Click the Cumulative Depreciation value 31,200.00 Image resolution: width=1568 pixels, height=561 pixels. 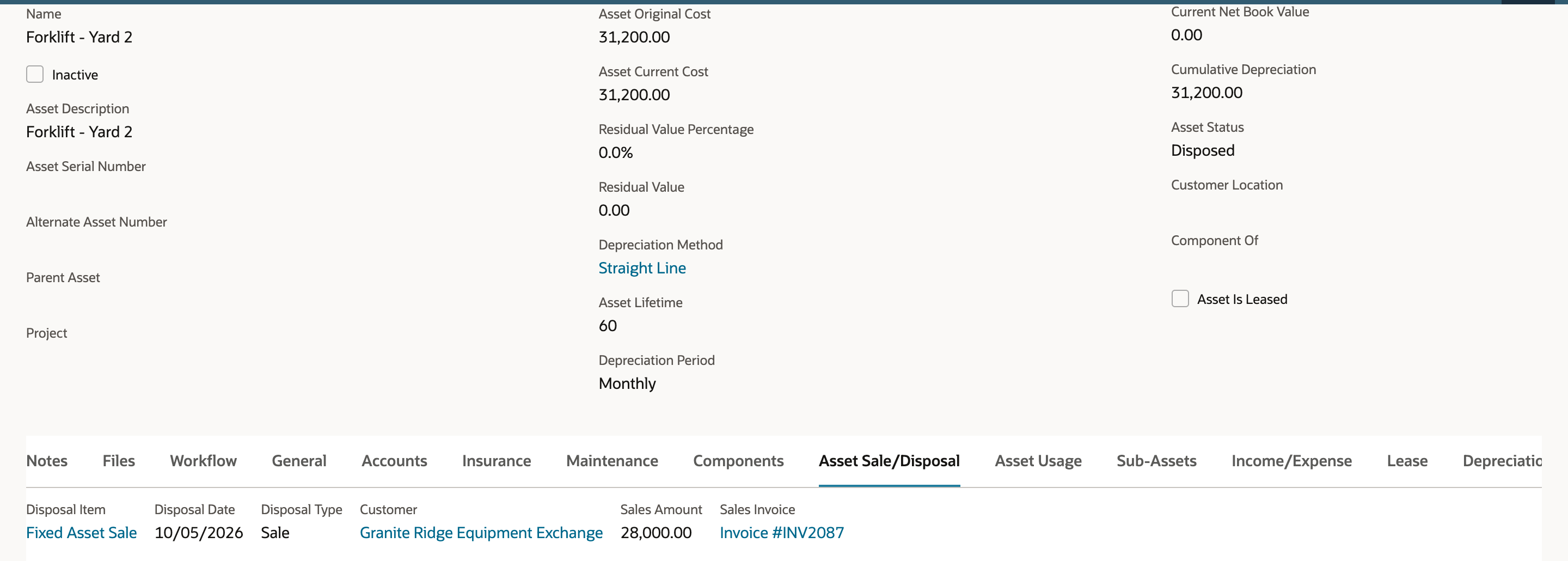pos(1206,93)
